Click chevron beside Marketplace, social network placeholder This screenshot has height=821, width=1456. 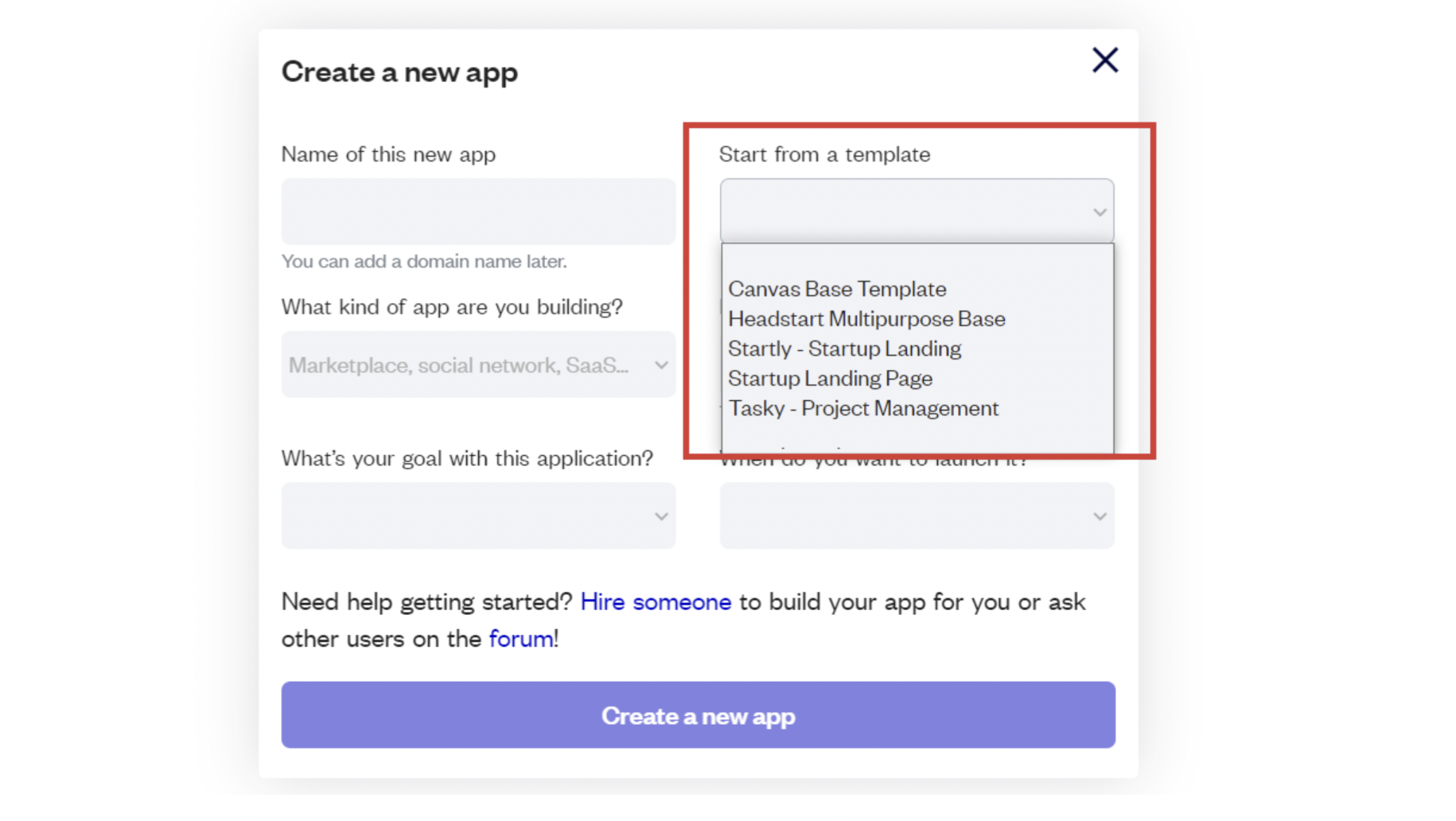pos(661,365)
